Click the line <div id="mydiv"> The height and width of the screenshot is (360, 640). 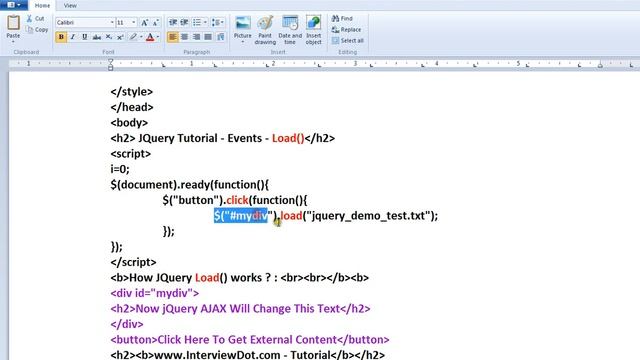pyautogui.click(x=155, y=293)
